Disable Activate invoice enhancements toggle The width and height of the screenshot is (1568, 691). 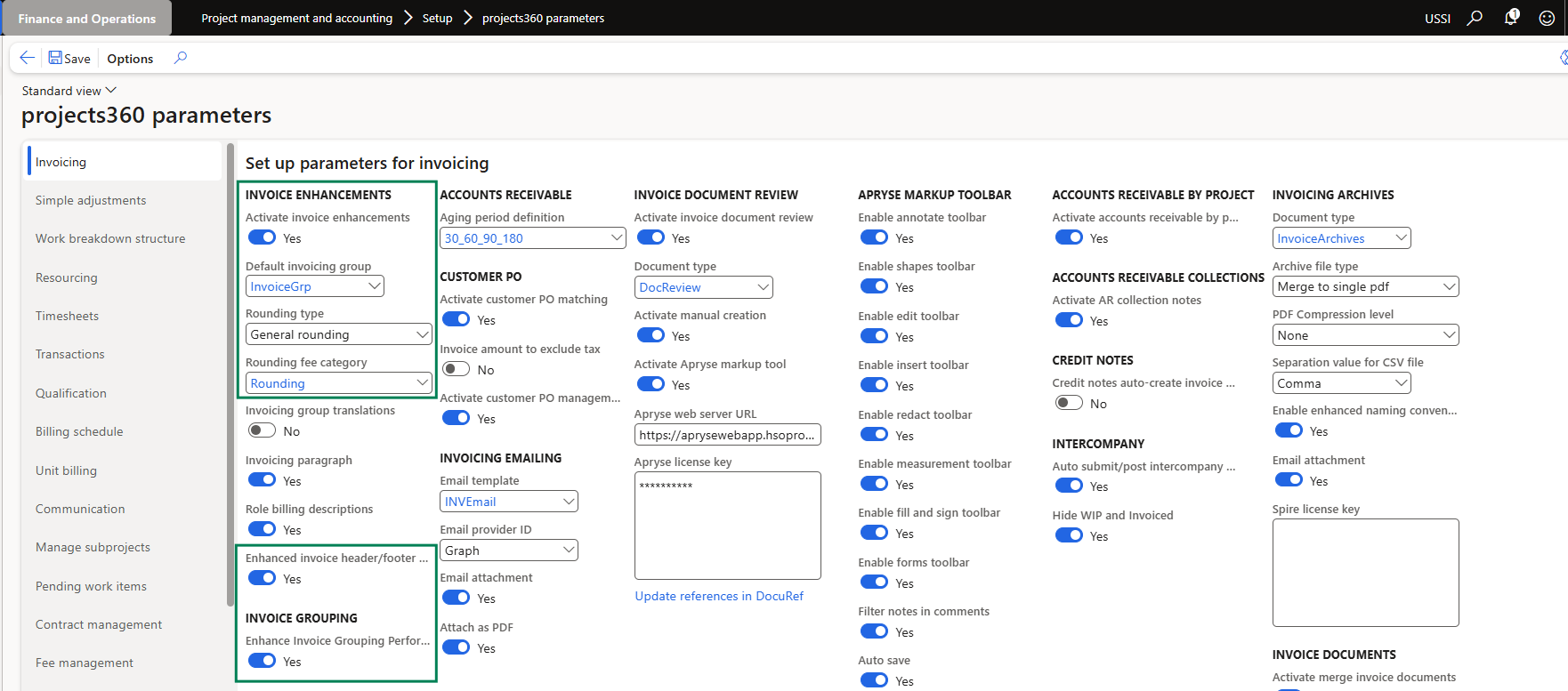point(263,237)
